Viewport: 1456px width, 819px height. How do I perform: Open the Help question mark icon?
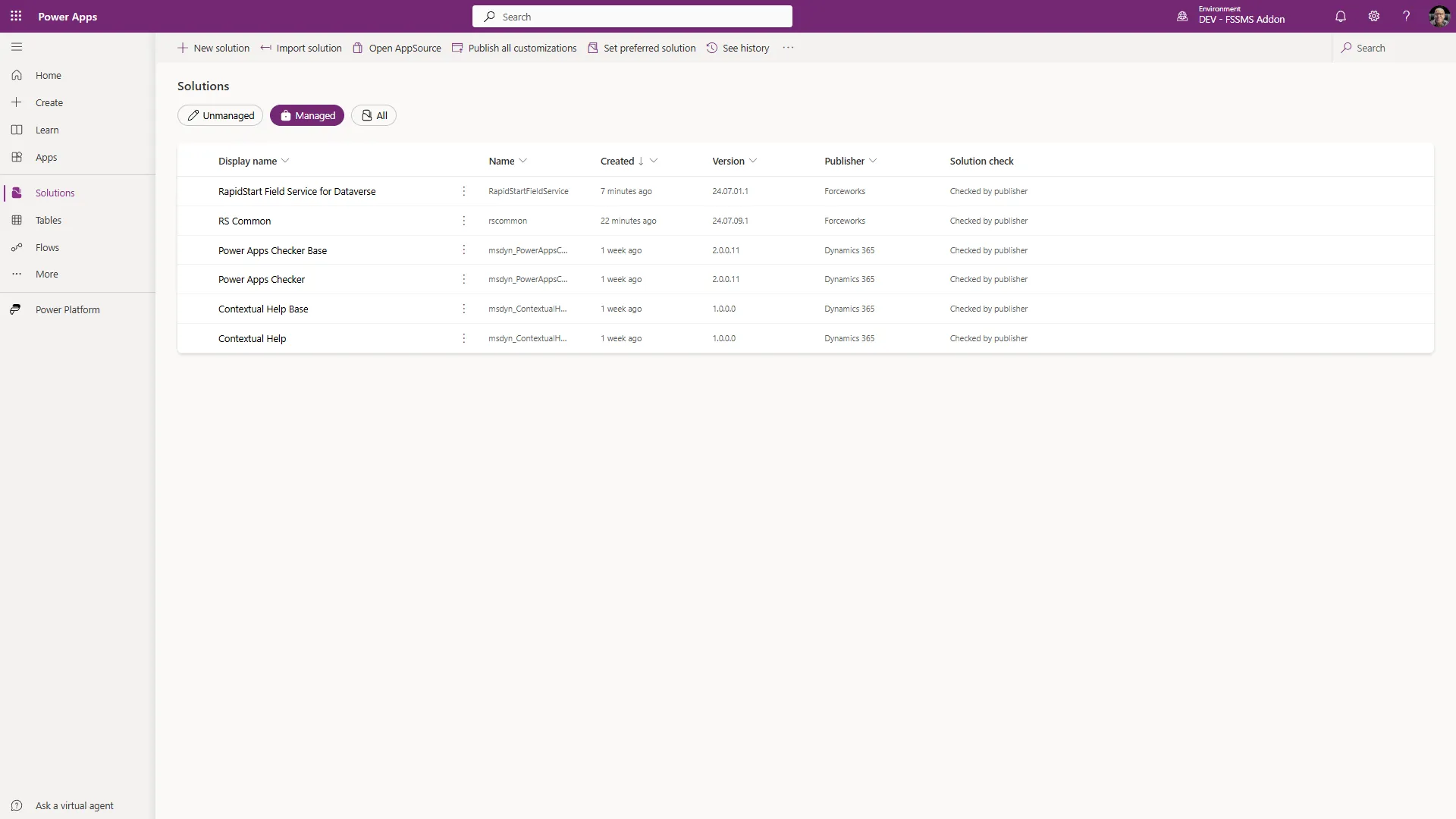[x=1407, y=16]
